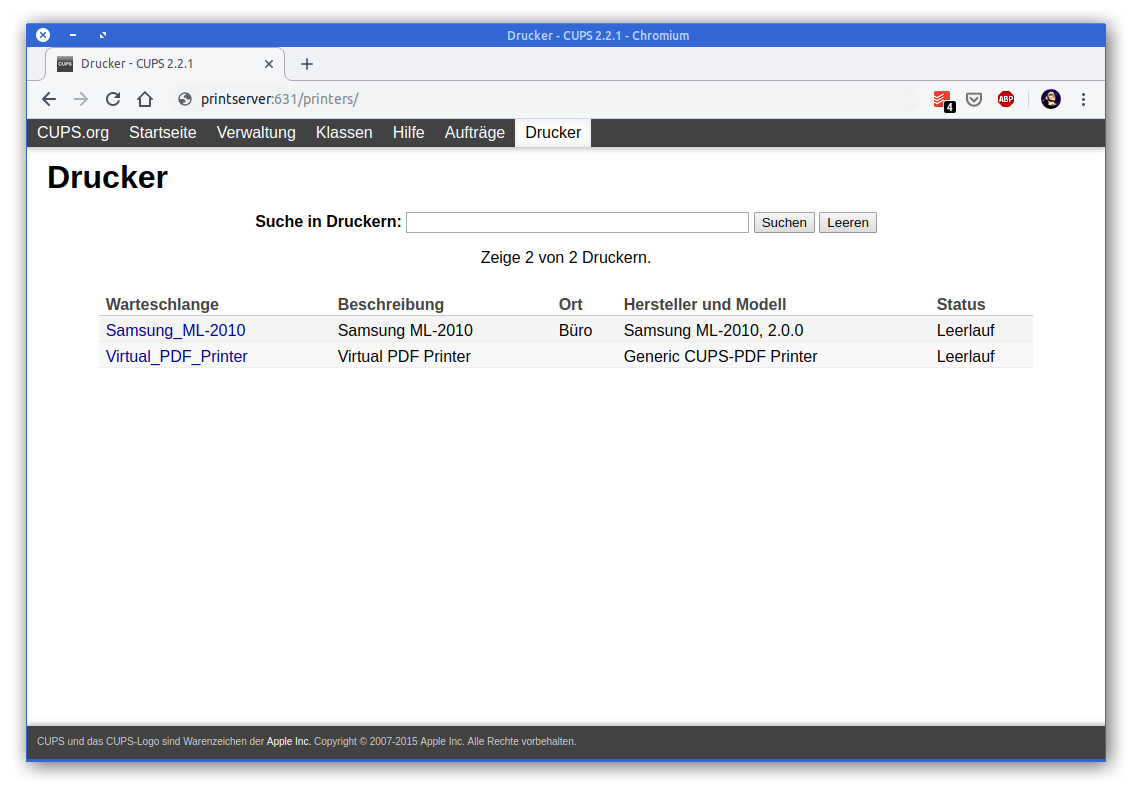Follow the Apple Inc. footer link
Viewport: 1138px width, 799px height.
[288, 742]
